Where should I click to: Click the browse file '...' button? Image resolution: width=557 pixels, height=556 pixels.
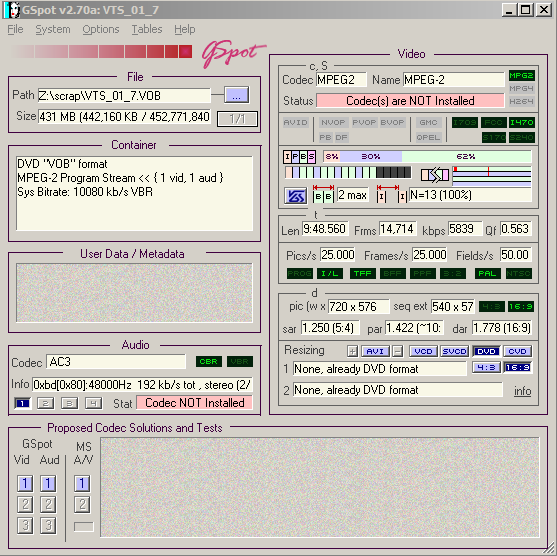click(236, 95)
